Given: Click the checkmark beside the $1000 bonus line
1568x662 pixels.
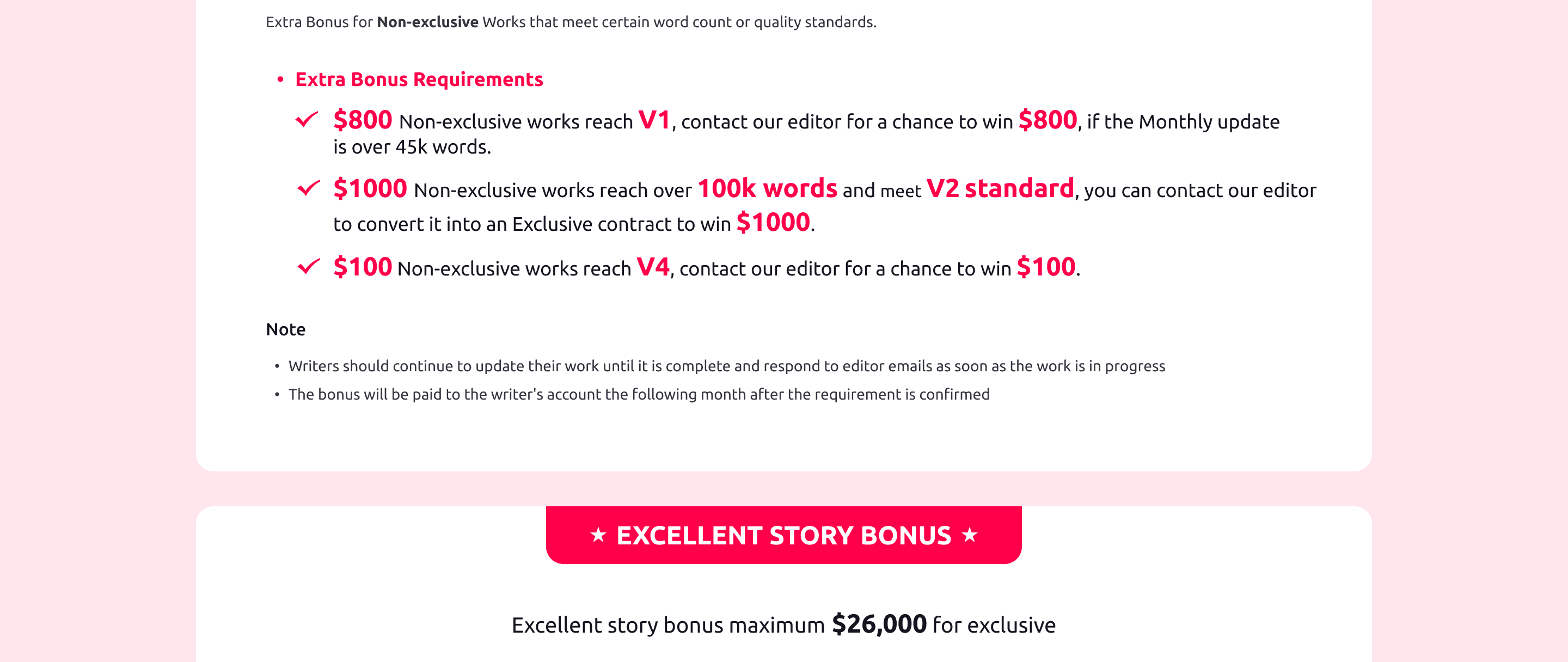Looking at the screenshot, I should (x=308, y=188).
